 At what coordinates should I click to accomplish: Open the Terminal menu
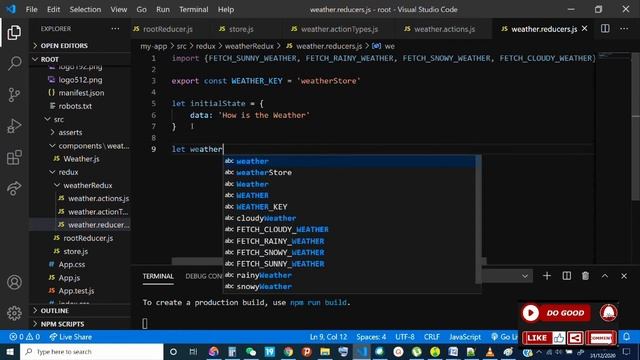[193, 9]
